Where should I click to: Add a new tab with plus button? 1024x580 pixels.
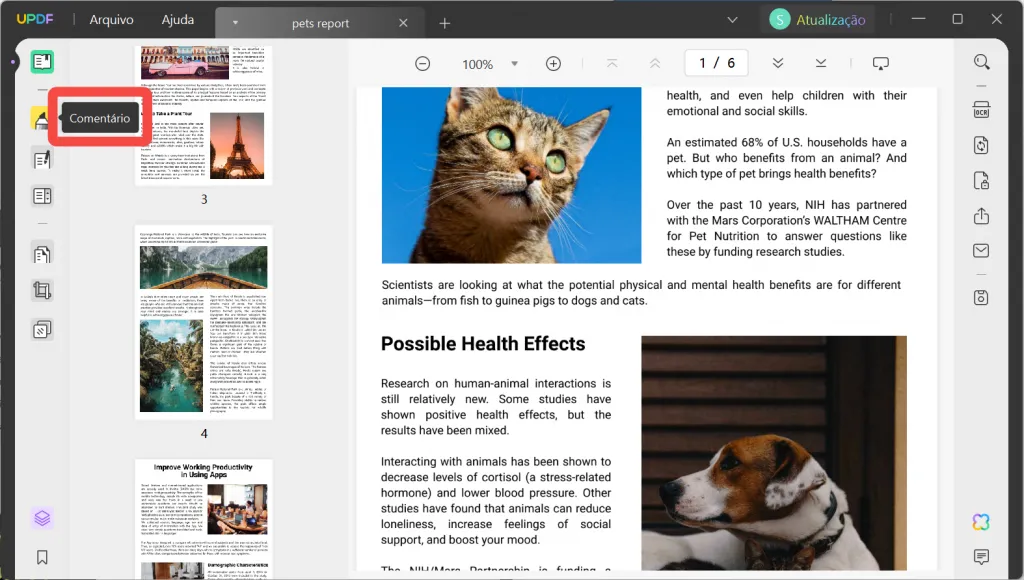pyautogui.click(x=445, y=24)
